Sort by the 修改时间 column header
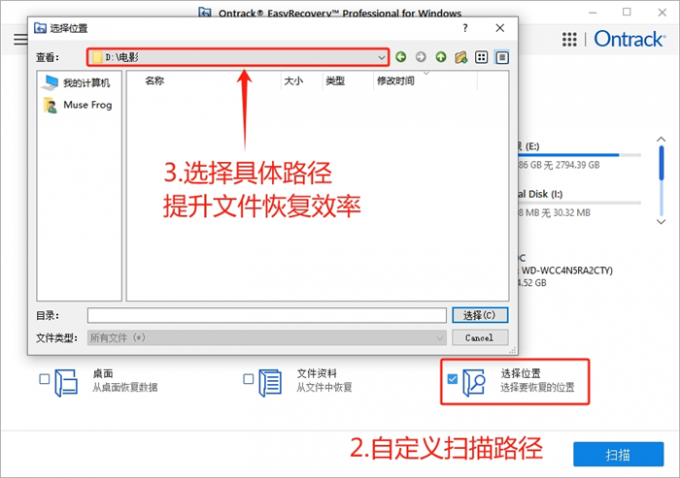Screen dimensions: 680x478 [x=396, y=81]
